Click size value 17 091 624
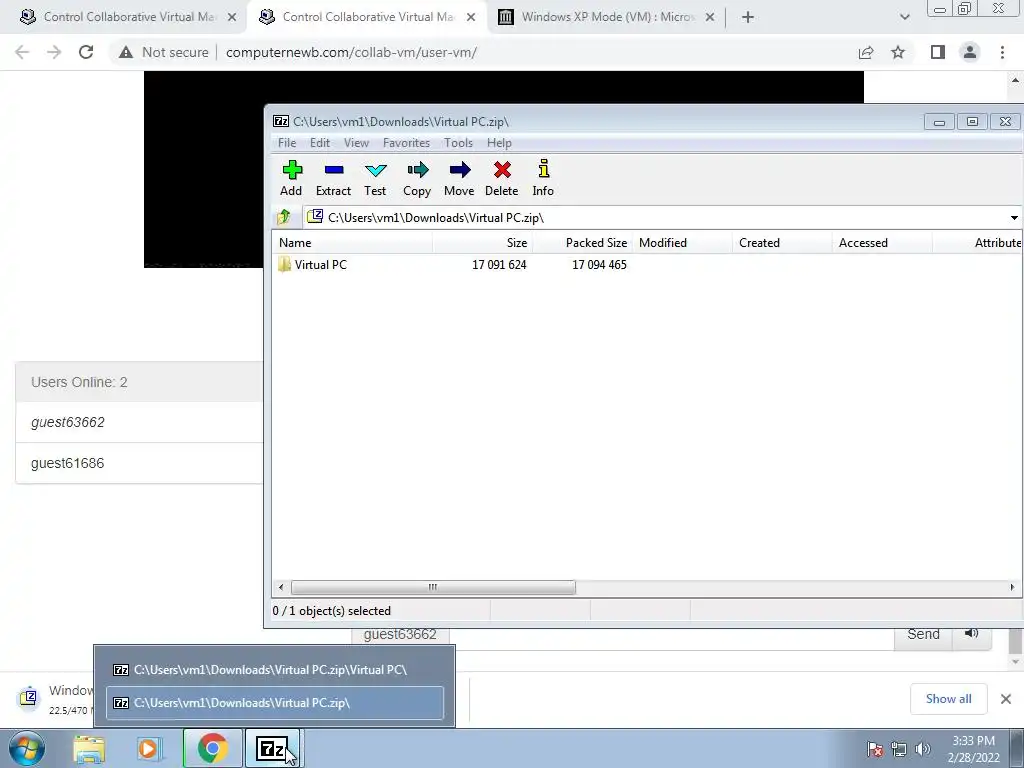The image size is (1024, 768). coord(499,264)
